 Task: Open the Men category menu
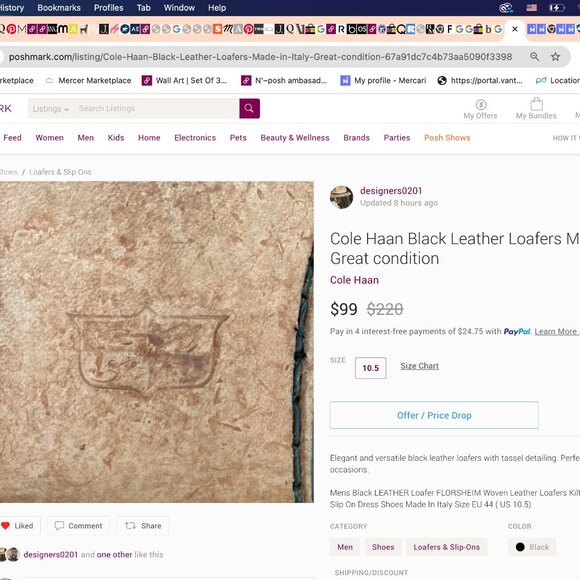tap(85, 138)
